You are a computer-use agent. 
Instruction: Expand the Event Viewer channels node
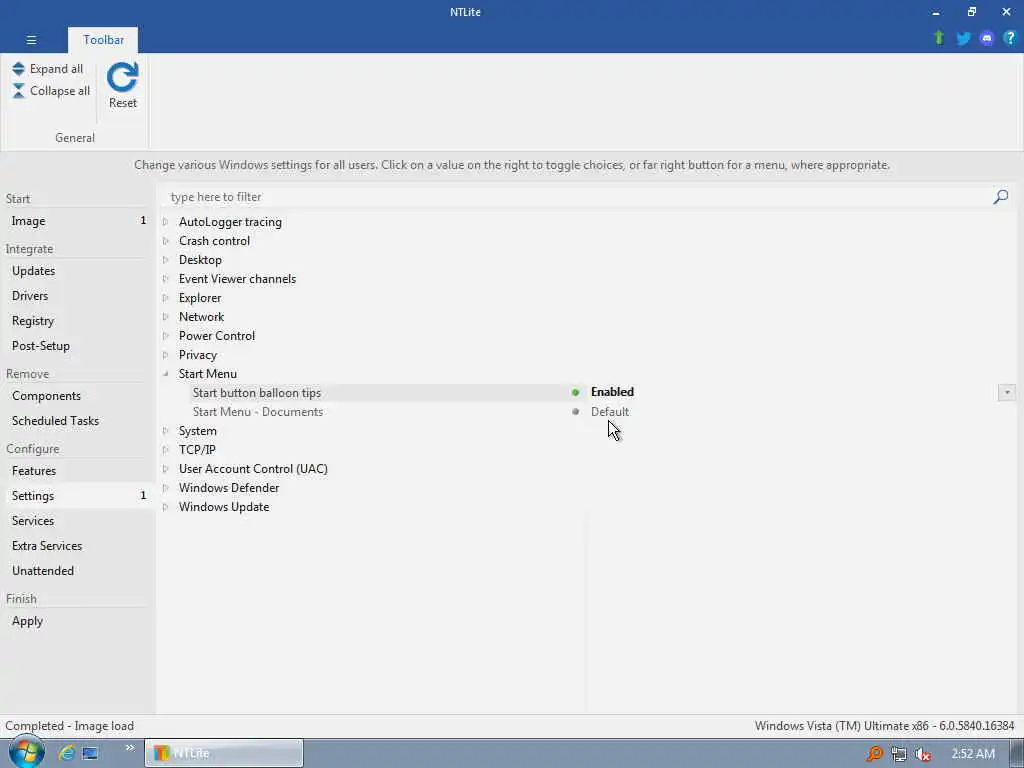[165, 279]
